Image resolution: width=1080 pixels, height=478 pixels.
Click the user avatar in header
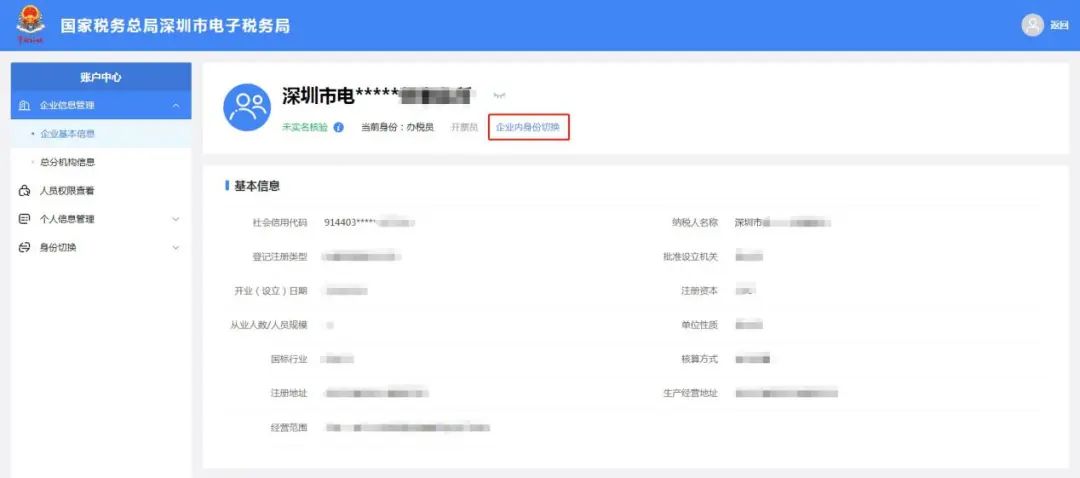tap(1032, 25)
